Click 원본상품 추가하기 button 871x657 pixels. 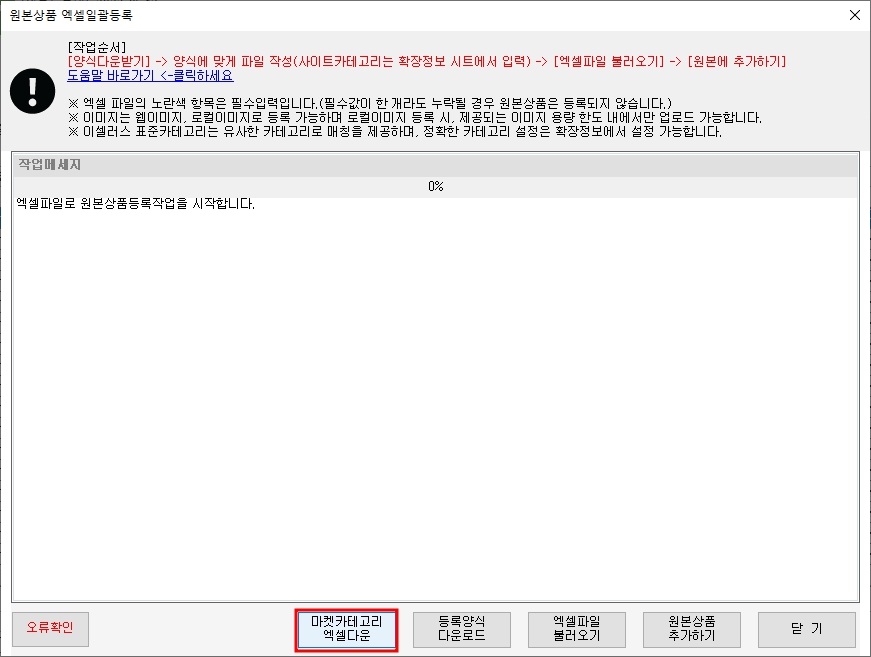(x=692, y=629)
